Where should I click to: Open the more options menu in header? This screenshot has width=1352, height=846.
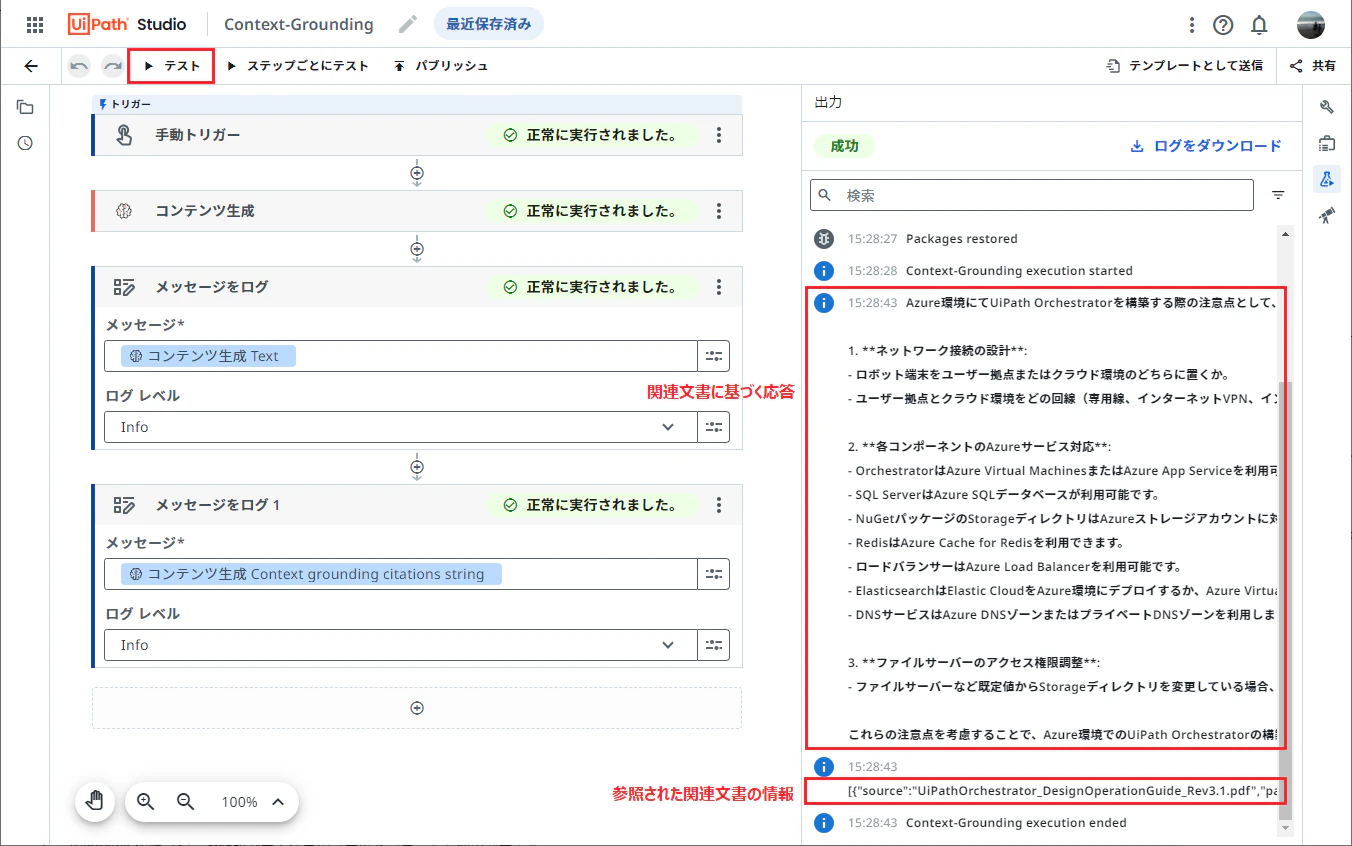(x=1191, y=25)
